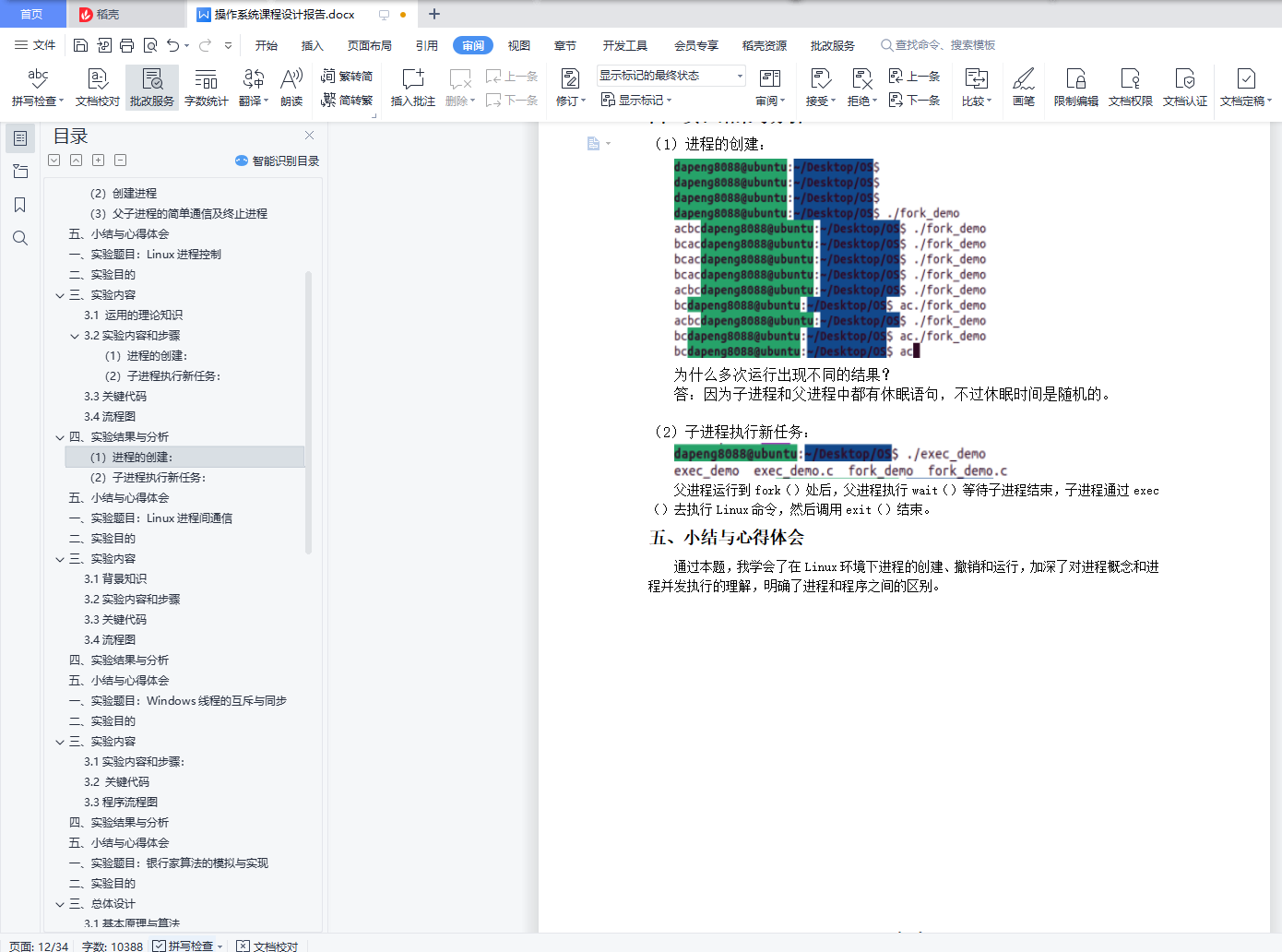
Task: Toggle 修订 track changes
Action: click(571, 88)
